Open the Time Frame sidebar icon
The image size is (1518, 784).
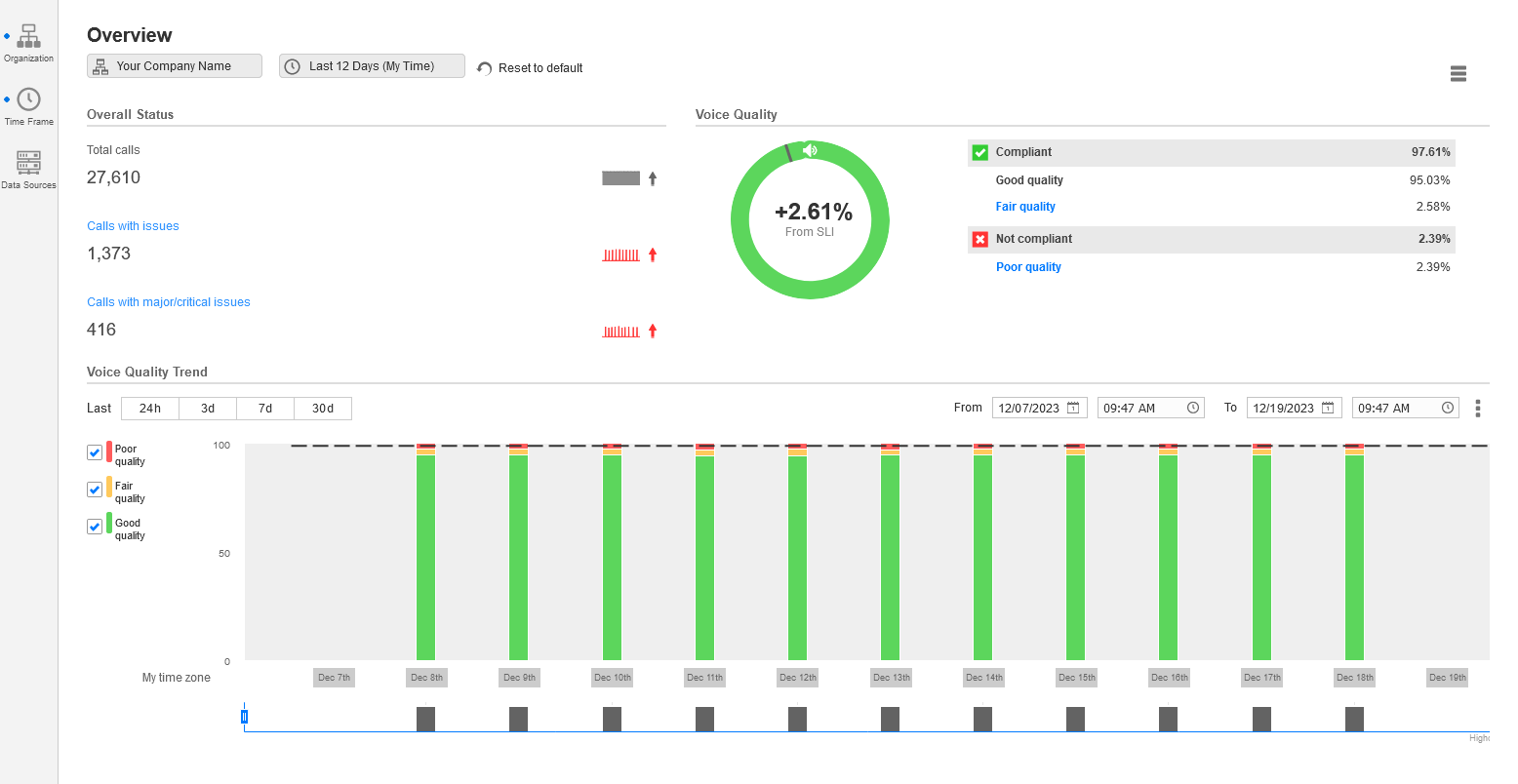click(x=29, y=99)
